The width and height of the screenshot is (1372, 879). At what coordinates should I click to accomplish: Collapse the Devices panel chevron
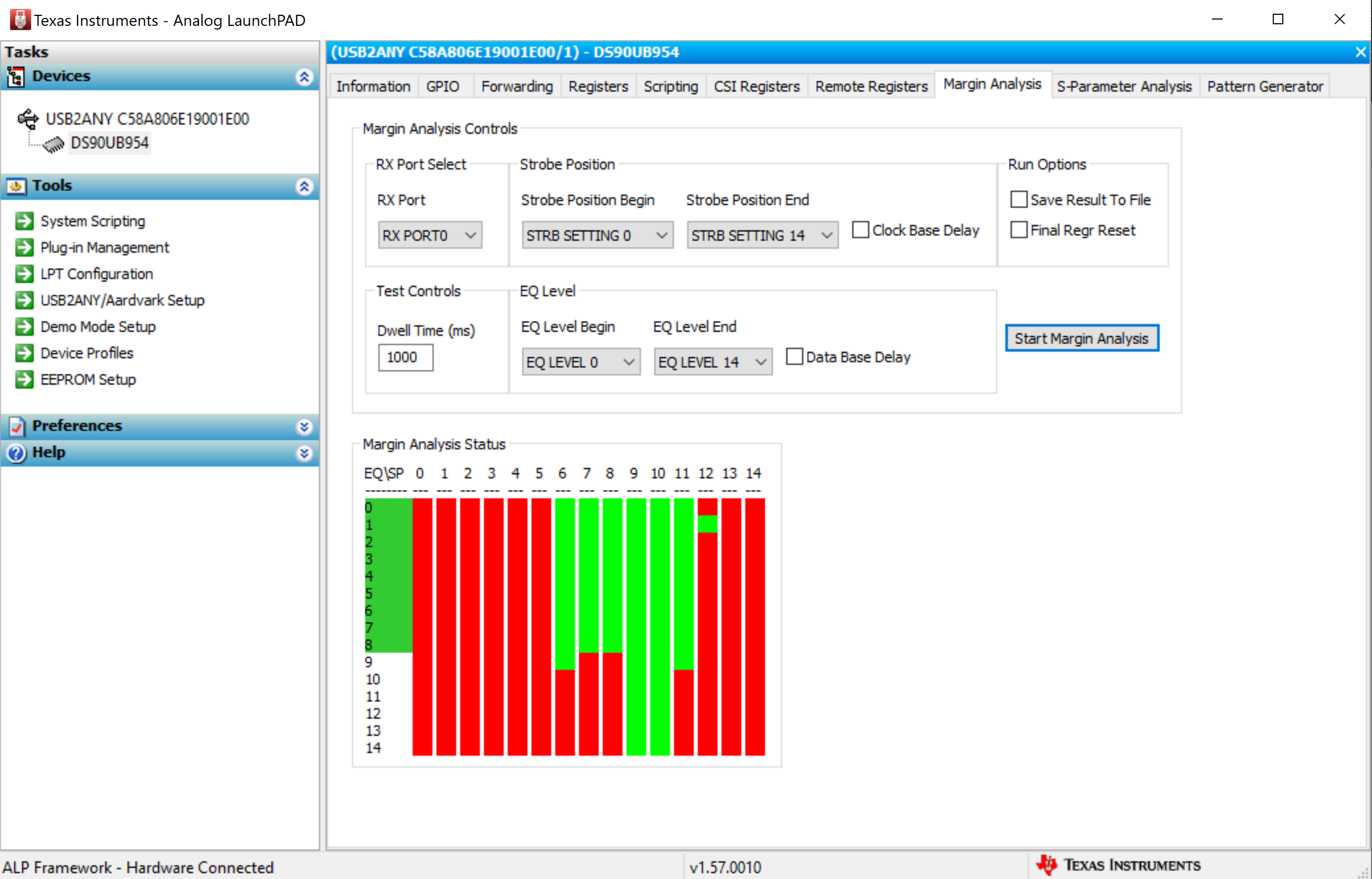pyautogui.click(x=304, y=77)
